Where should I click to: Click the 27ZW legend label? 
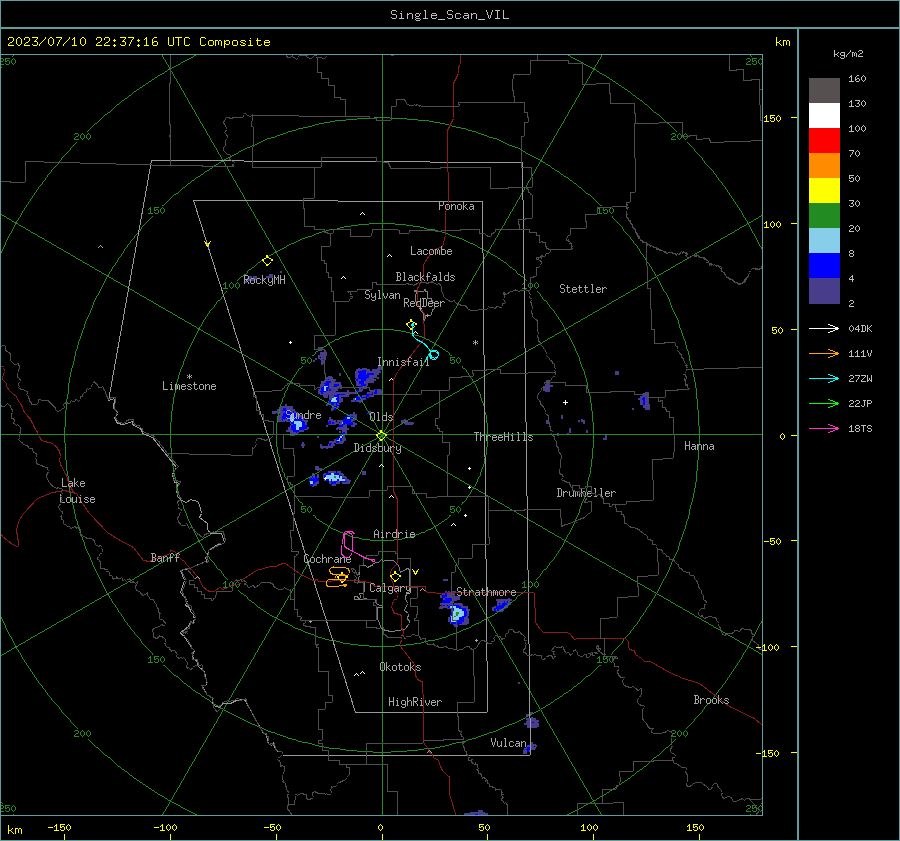click(860, 378)
